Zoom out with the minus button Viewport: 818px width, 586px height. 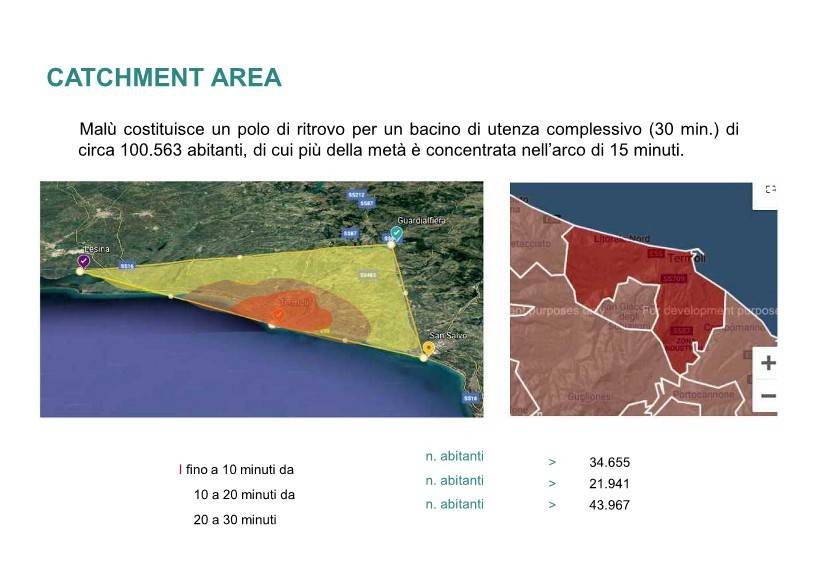coord(767,396)
